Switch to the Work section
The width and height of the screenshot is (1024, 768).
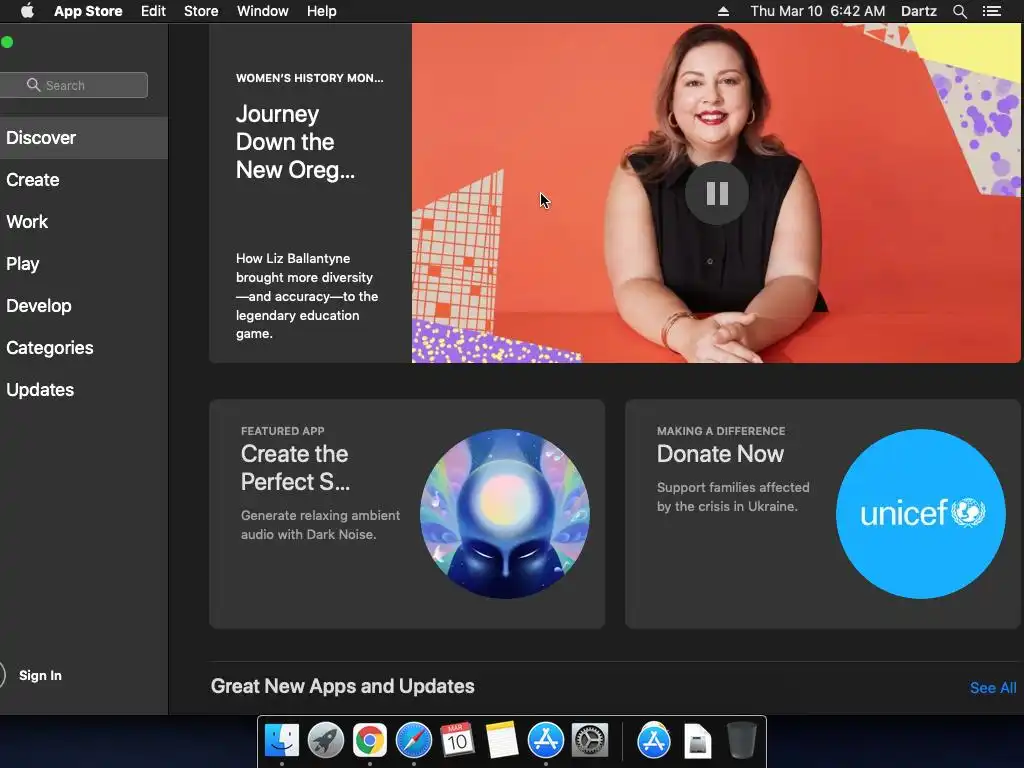(x=84, y=221)
